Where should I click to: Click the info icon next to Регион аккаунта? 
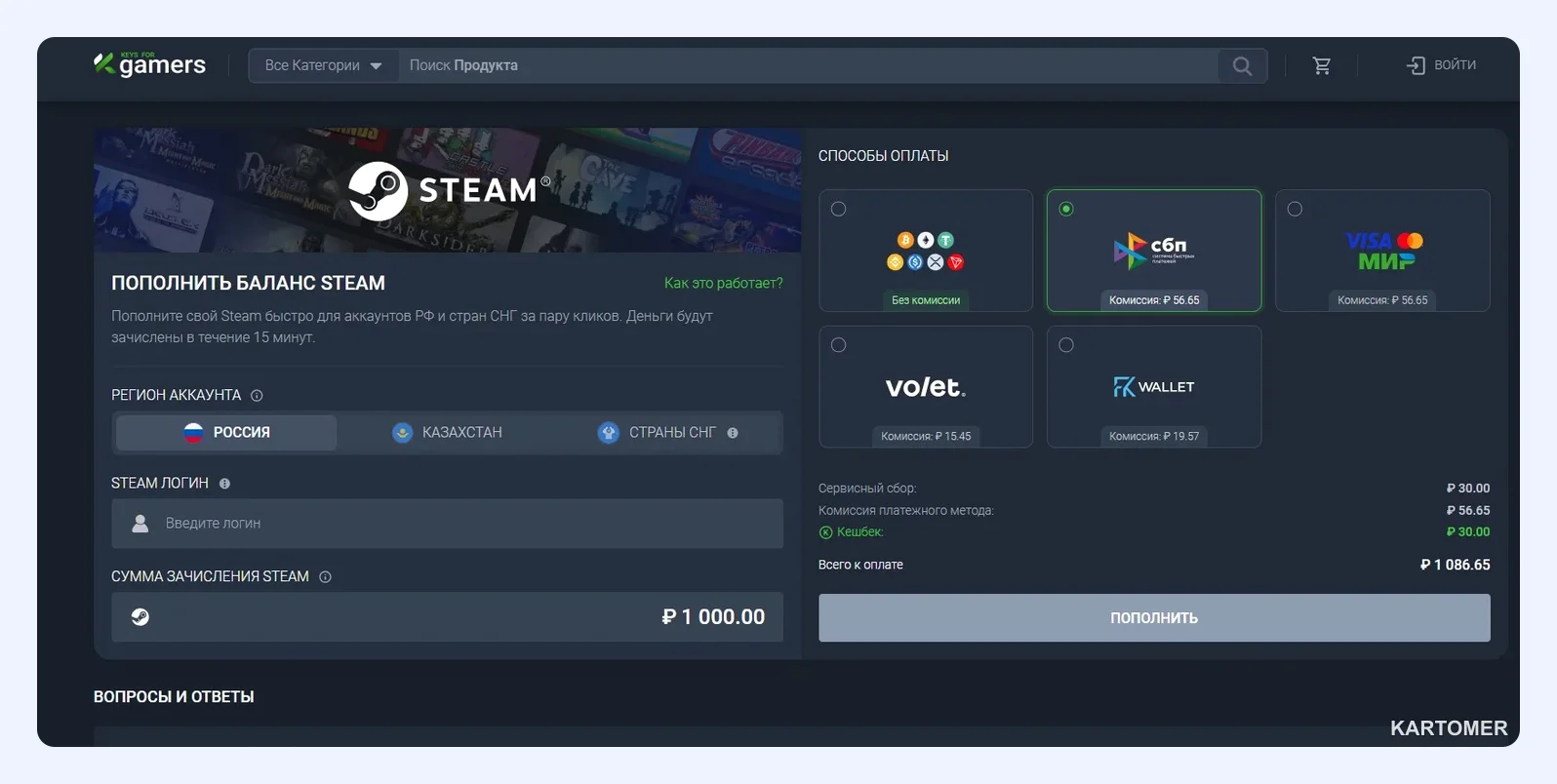(257, 395)
